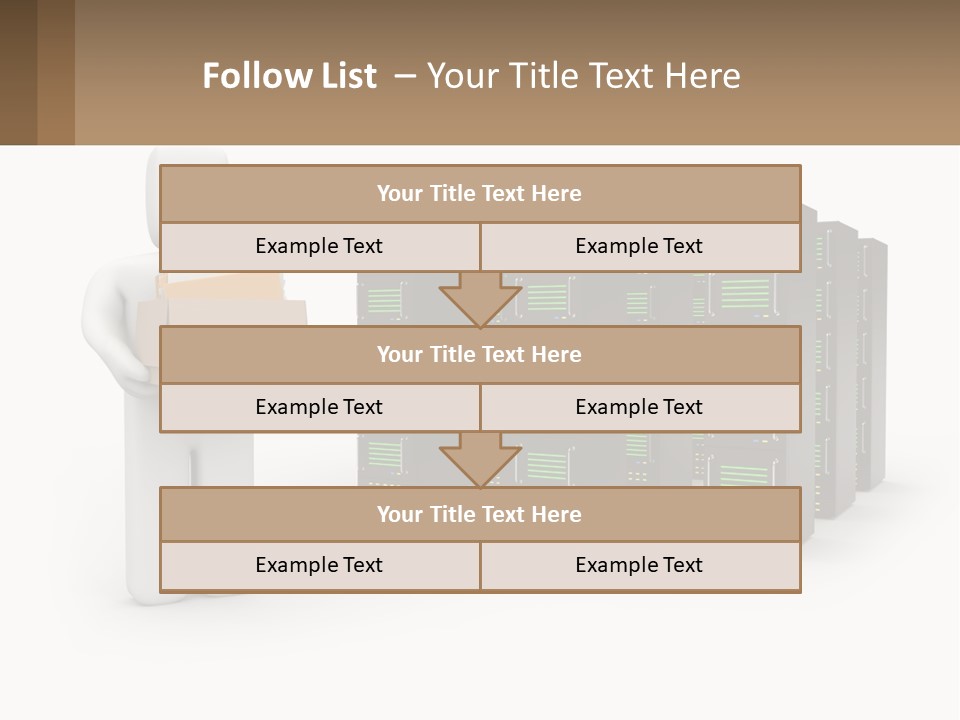Select the middle table's title header bar
This screenshot has height=720, width=960.
pos(480,354)
